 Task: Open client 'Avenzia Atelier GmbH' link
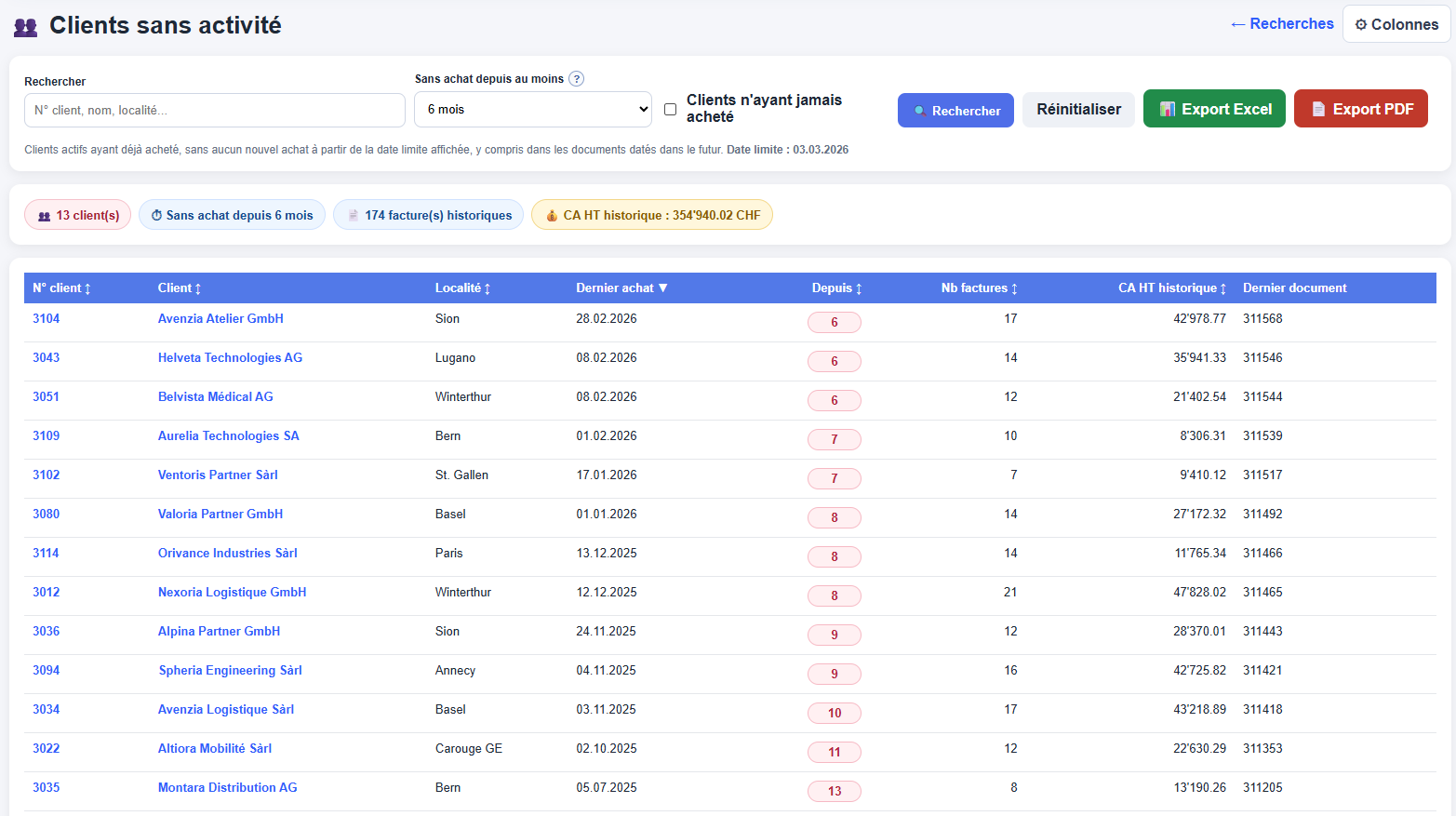pos(220,318)
